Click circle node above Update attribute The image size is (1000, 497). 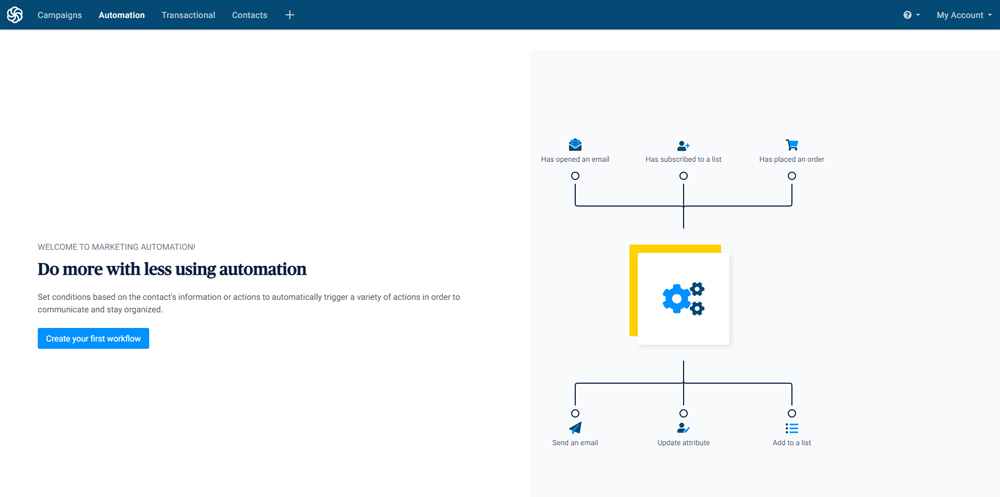(683, 413)
